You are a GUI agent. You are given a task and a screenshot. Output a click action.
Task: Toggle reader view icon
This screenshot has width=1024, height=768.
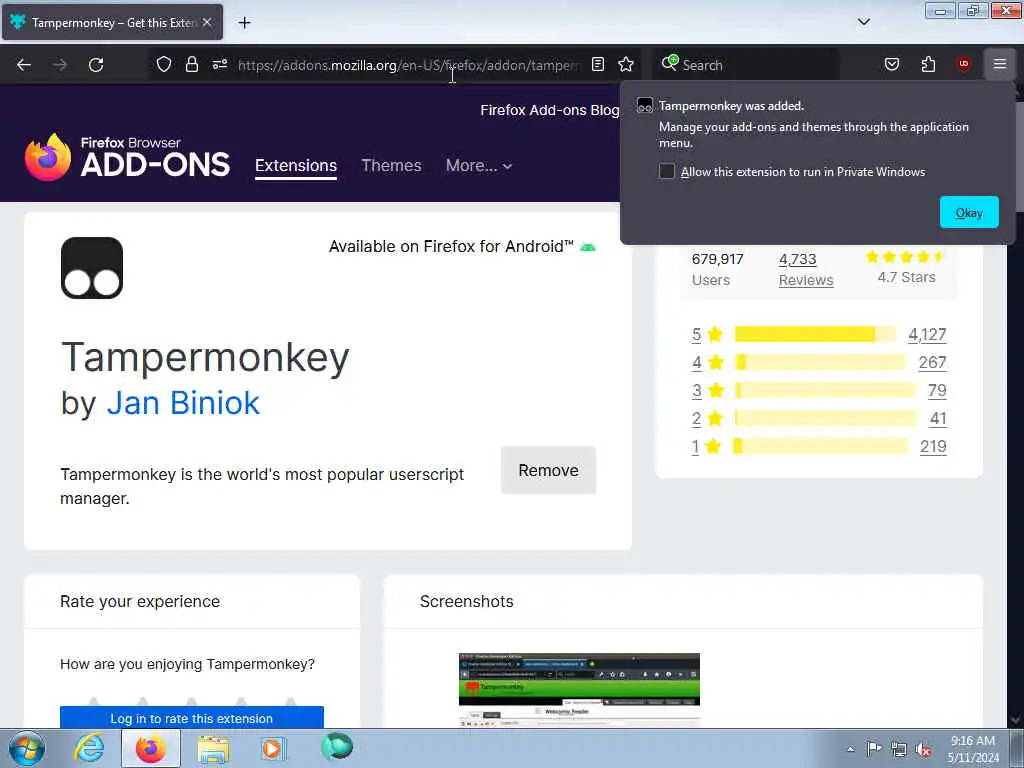(x=598, y=64)
